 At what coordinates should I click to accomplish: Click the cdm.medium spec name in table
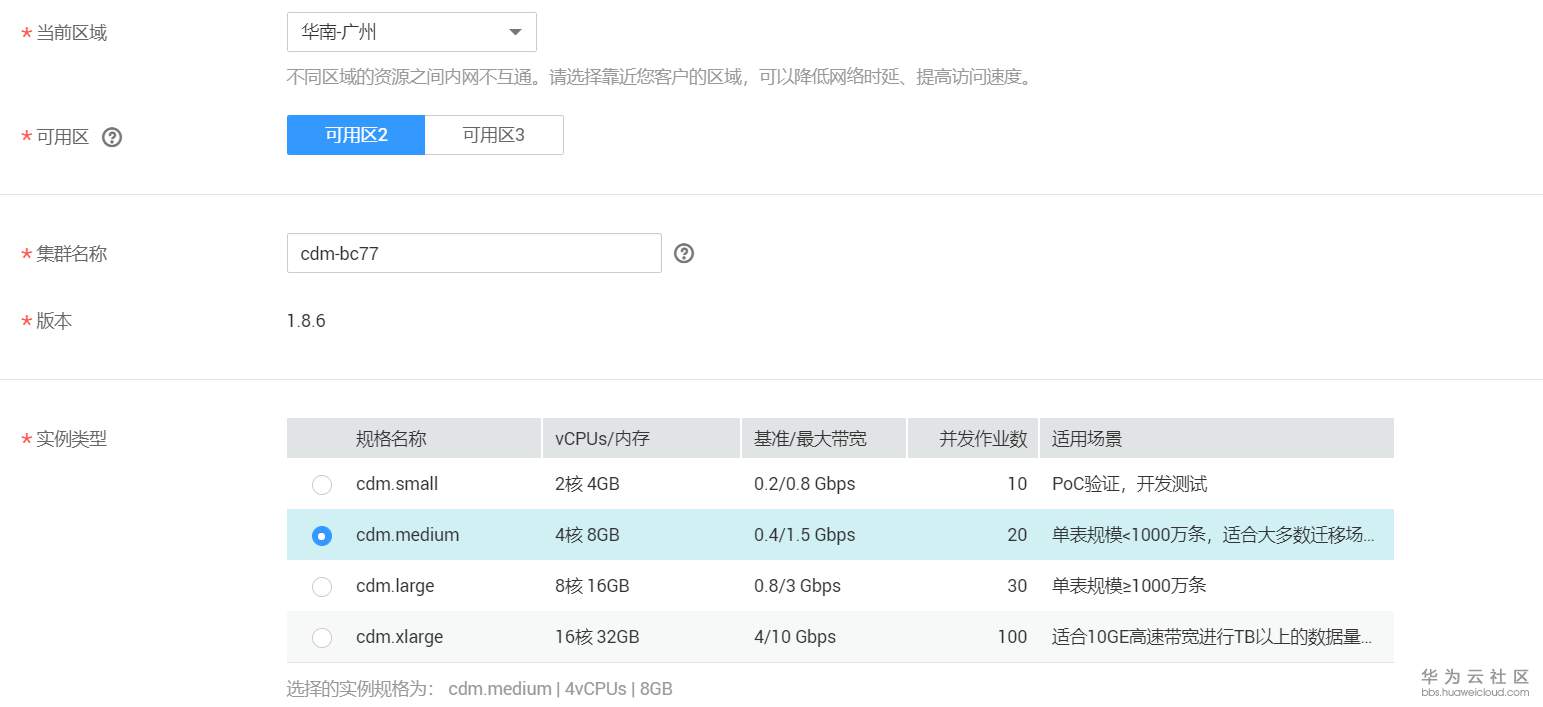click(x=407, y=535)
